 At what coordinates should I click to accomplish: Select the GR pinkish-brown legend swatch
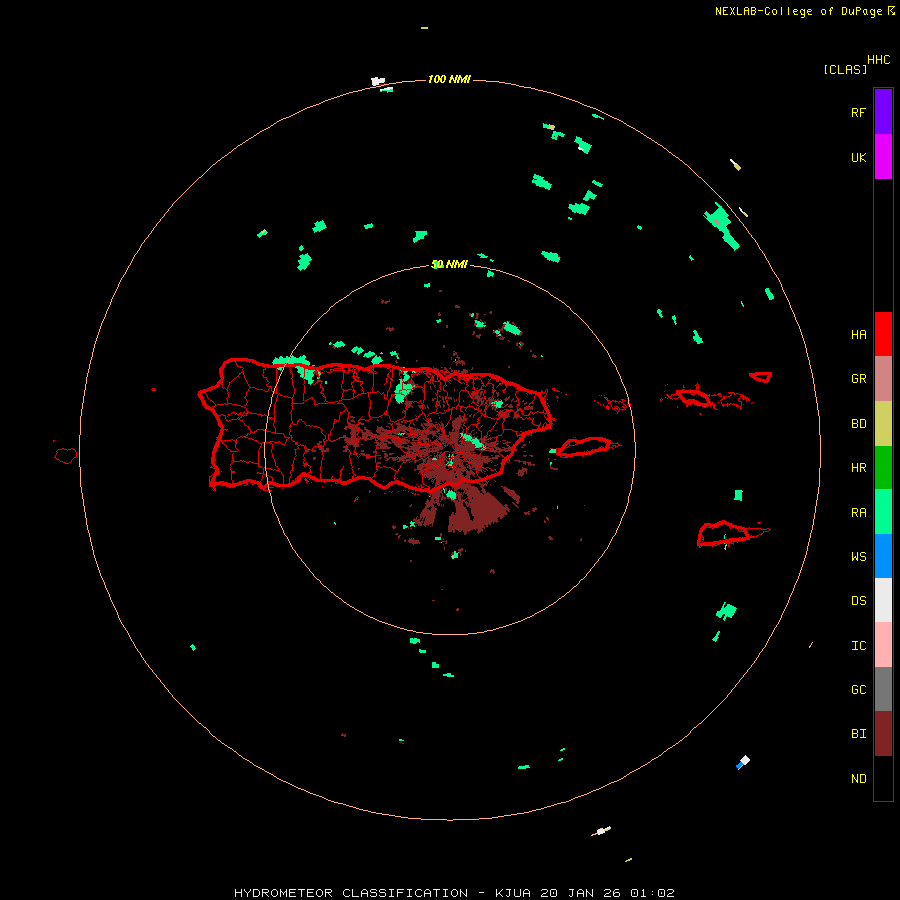883,379
